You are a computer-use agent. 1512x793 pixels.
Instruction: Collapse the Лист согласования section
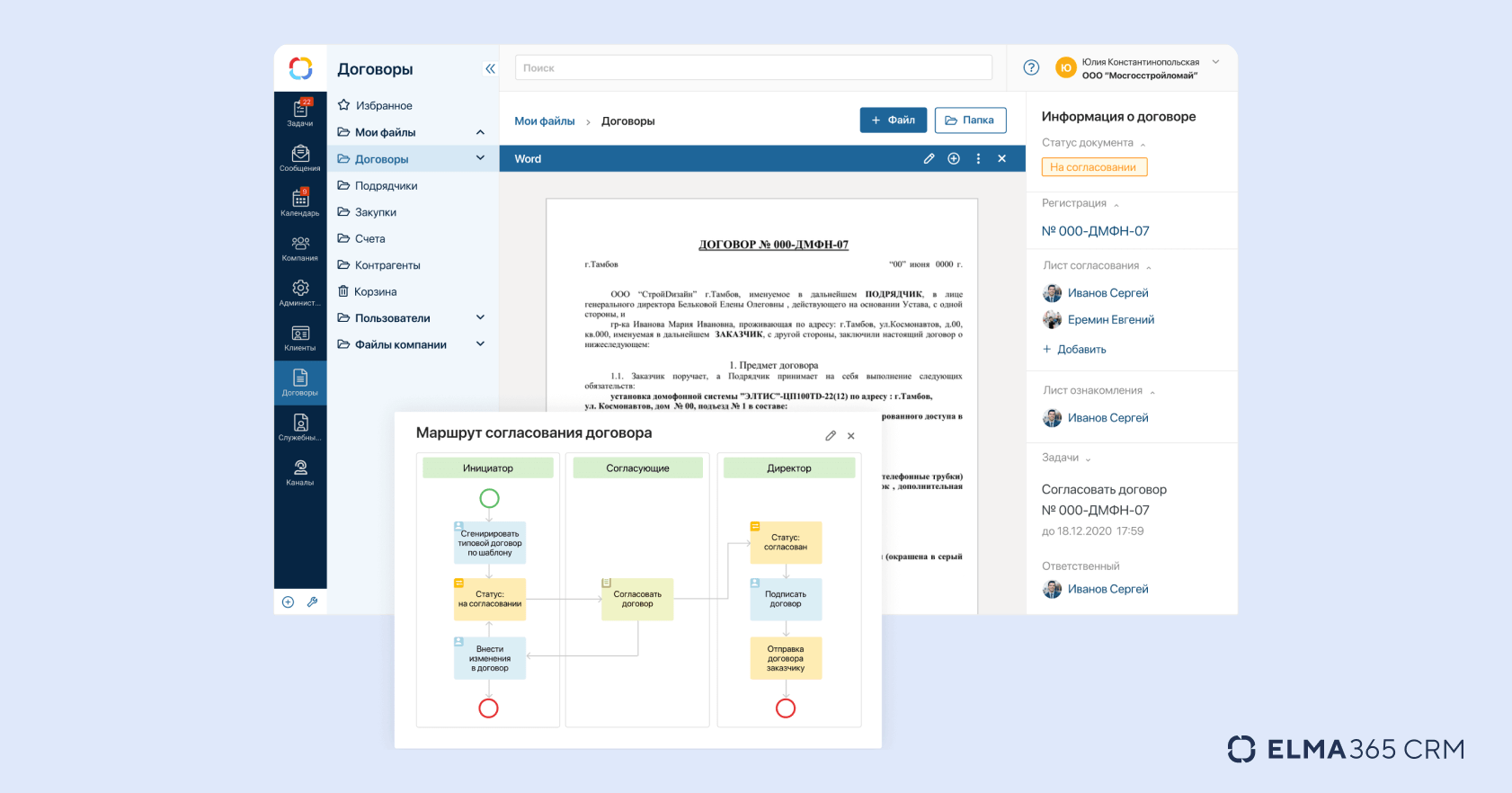(1149, 267)
